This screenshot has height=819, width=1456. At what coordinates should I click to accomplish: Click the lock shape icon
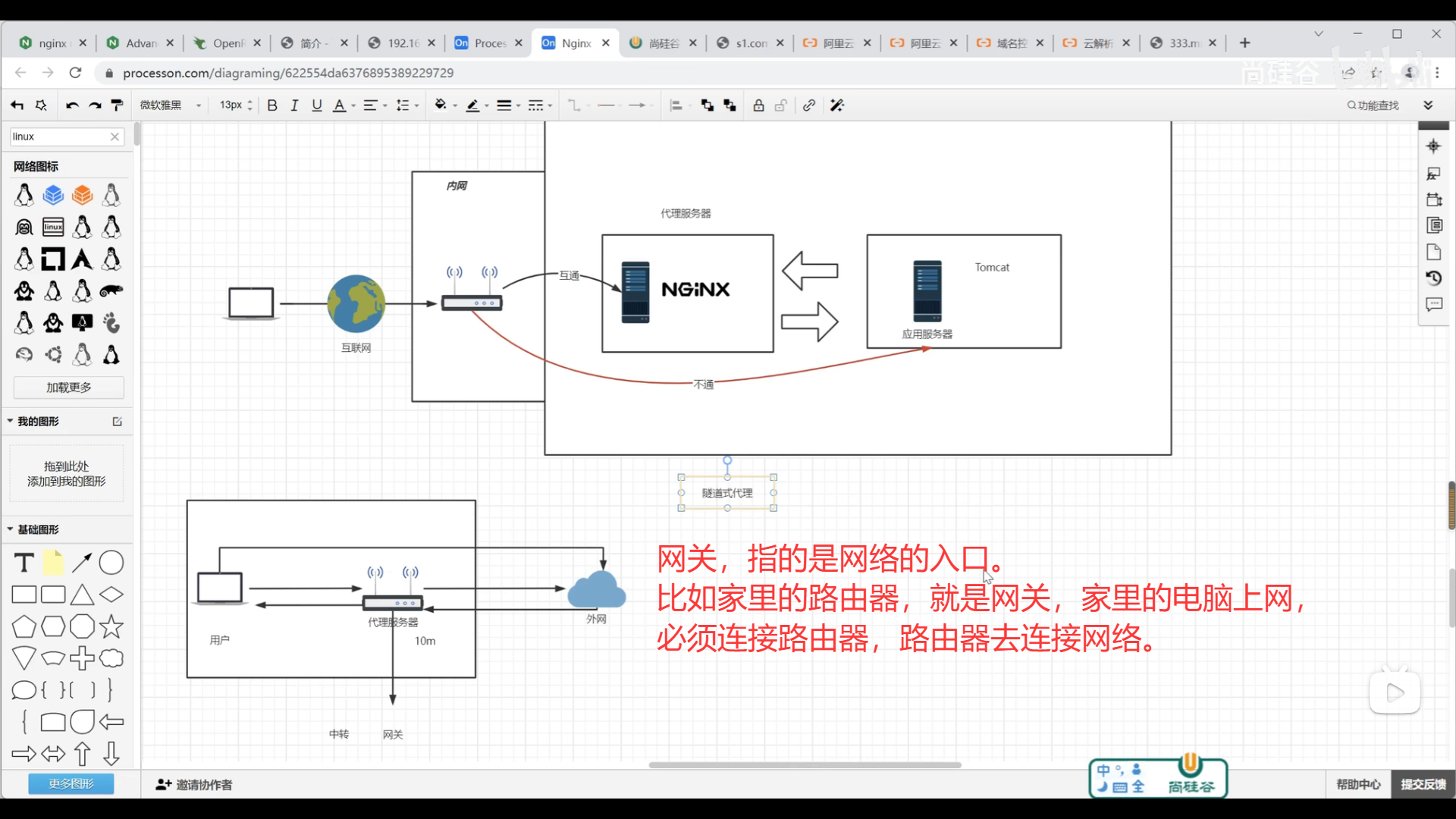point(758,105)
